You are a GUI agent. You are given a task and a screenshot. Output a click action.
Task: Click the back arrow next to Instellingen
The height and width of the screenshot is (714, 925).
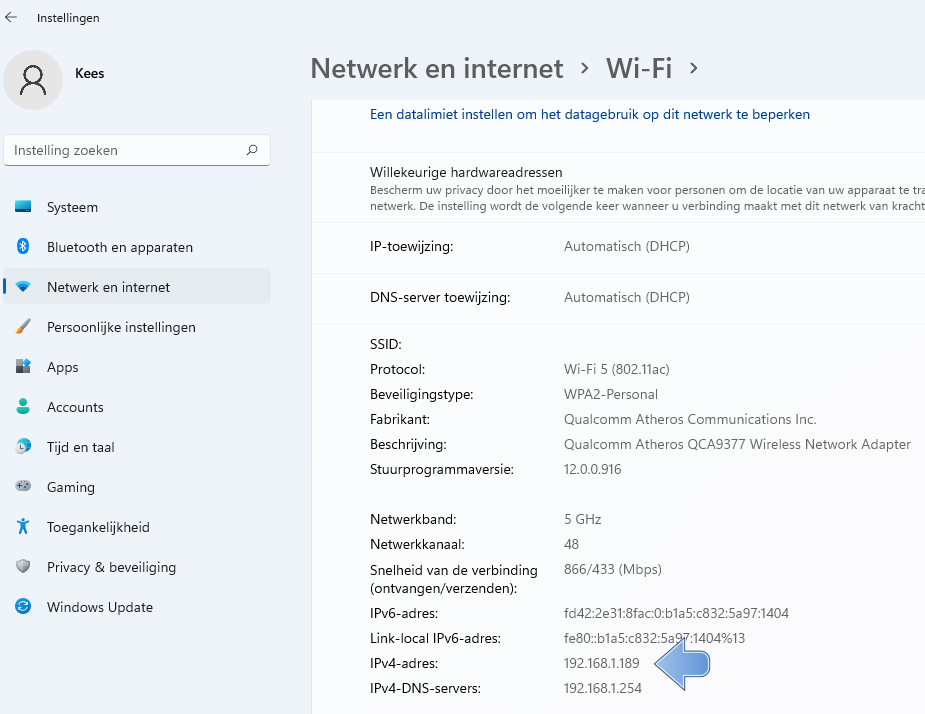pos(11,17)
